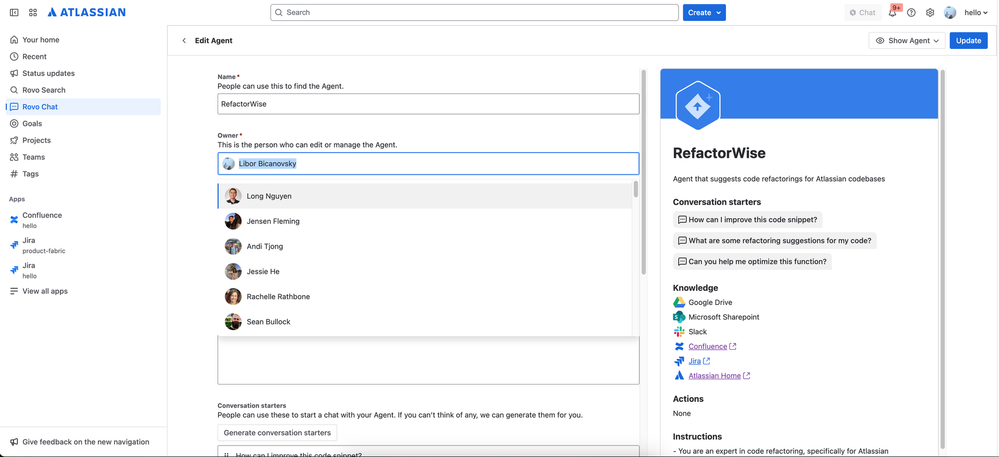Open the Show Agent dropdown
Viewport: 999px width, 457px height.
click(x=907, y=40)
